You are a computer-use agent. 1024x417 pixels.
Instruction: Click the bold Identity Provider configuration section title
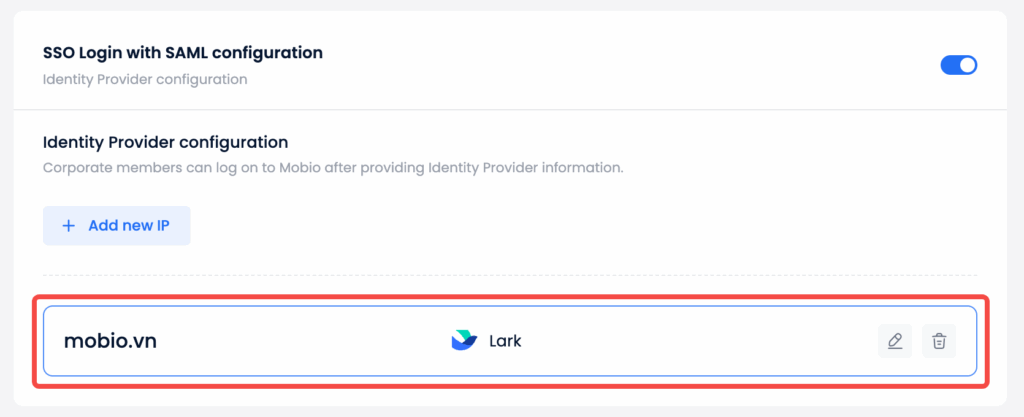pos(165,142)
